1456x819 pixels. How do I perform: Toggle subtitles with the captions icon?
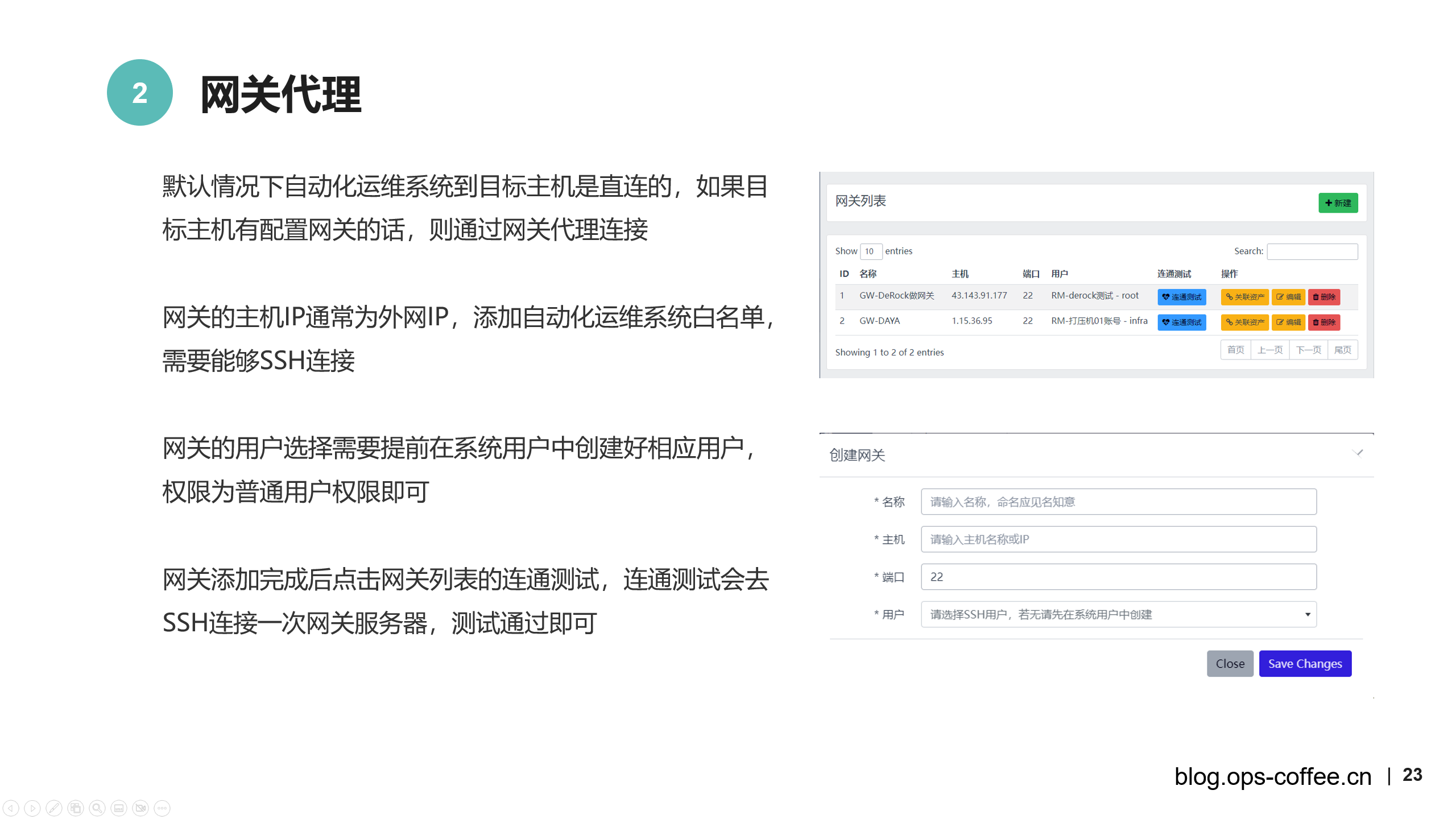pos(119,808)
